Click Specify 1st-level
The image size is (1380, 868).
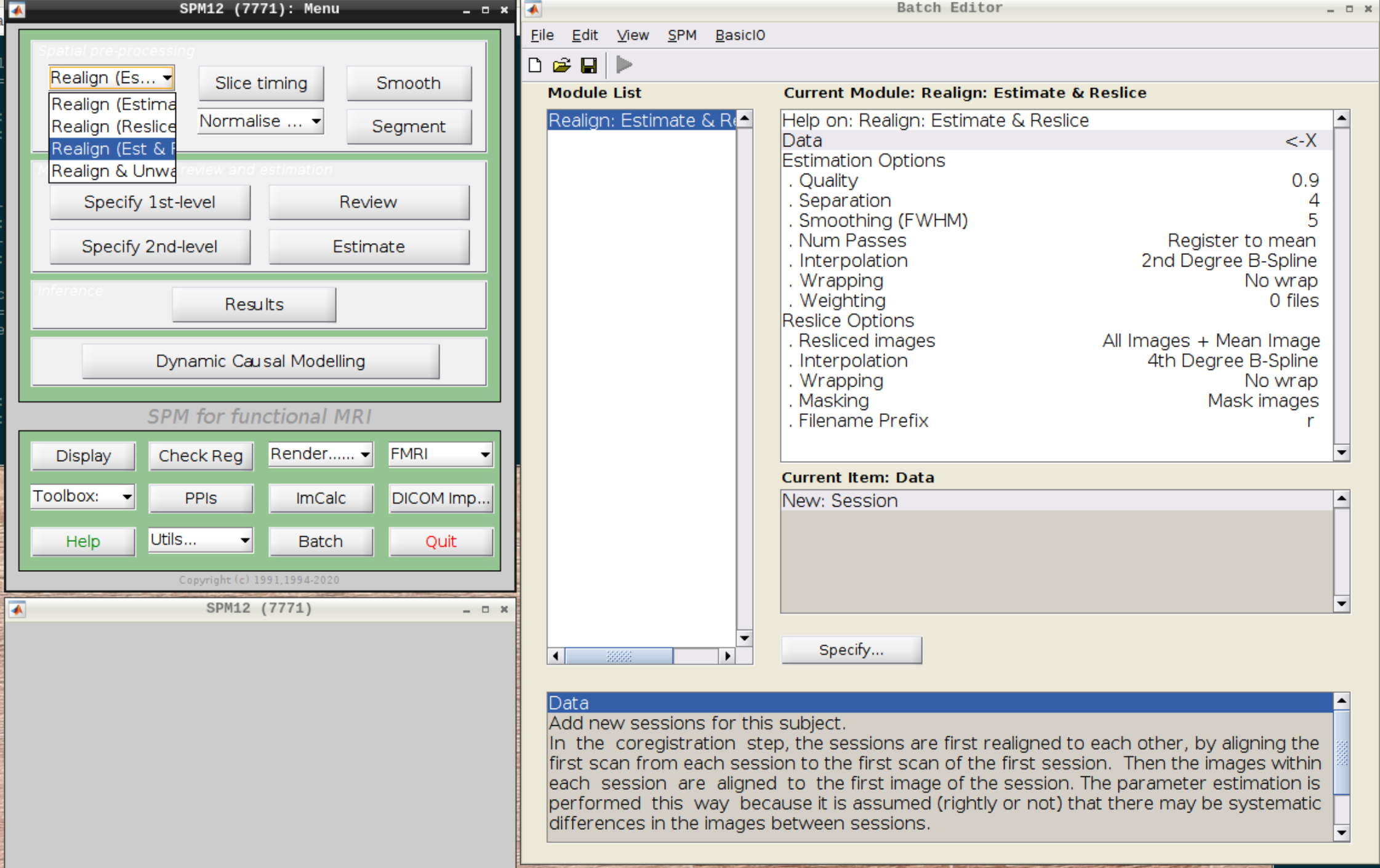[150, 202]
